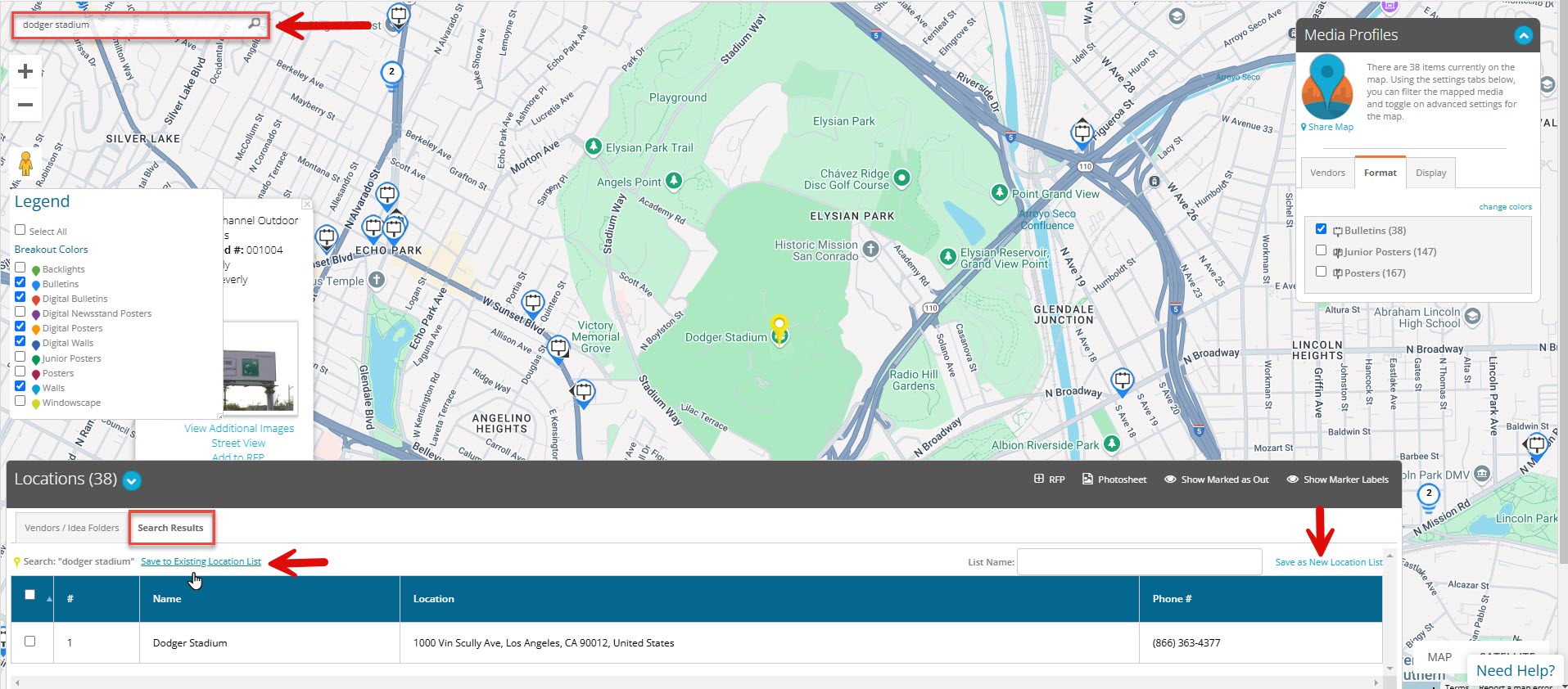Click the Bulletins blue color pin in Legend

[x=35, y=285]
